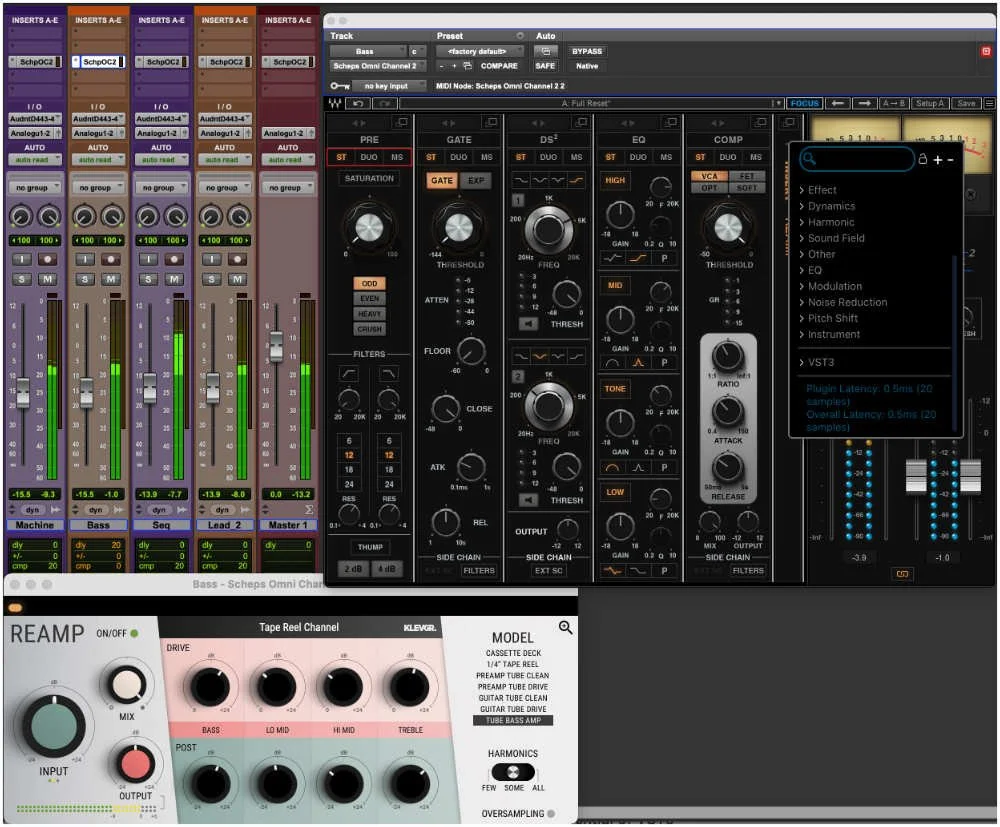Toggle input monitoring on Lead_2 track
This screenshot has width=1000, height=827.
[212, 260]
